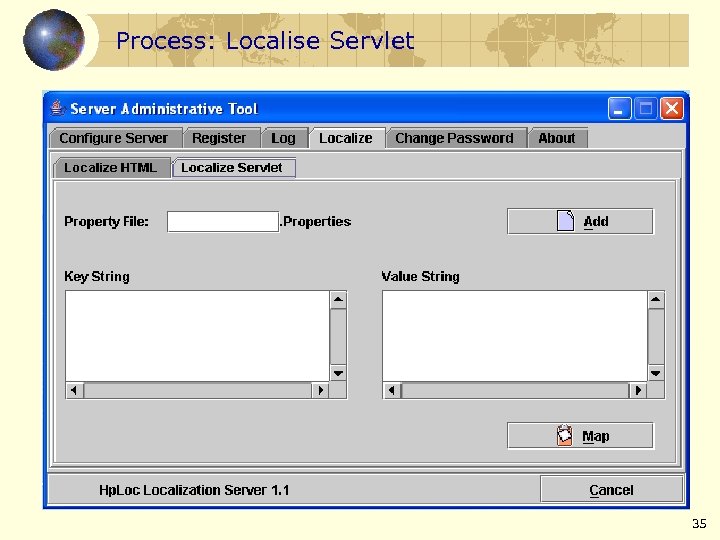Click the Value String scroll up arrow

[656, 300]
